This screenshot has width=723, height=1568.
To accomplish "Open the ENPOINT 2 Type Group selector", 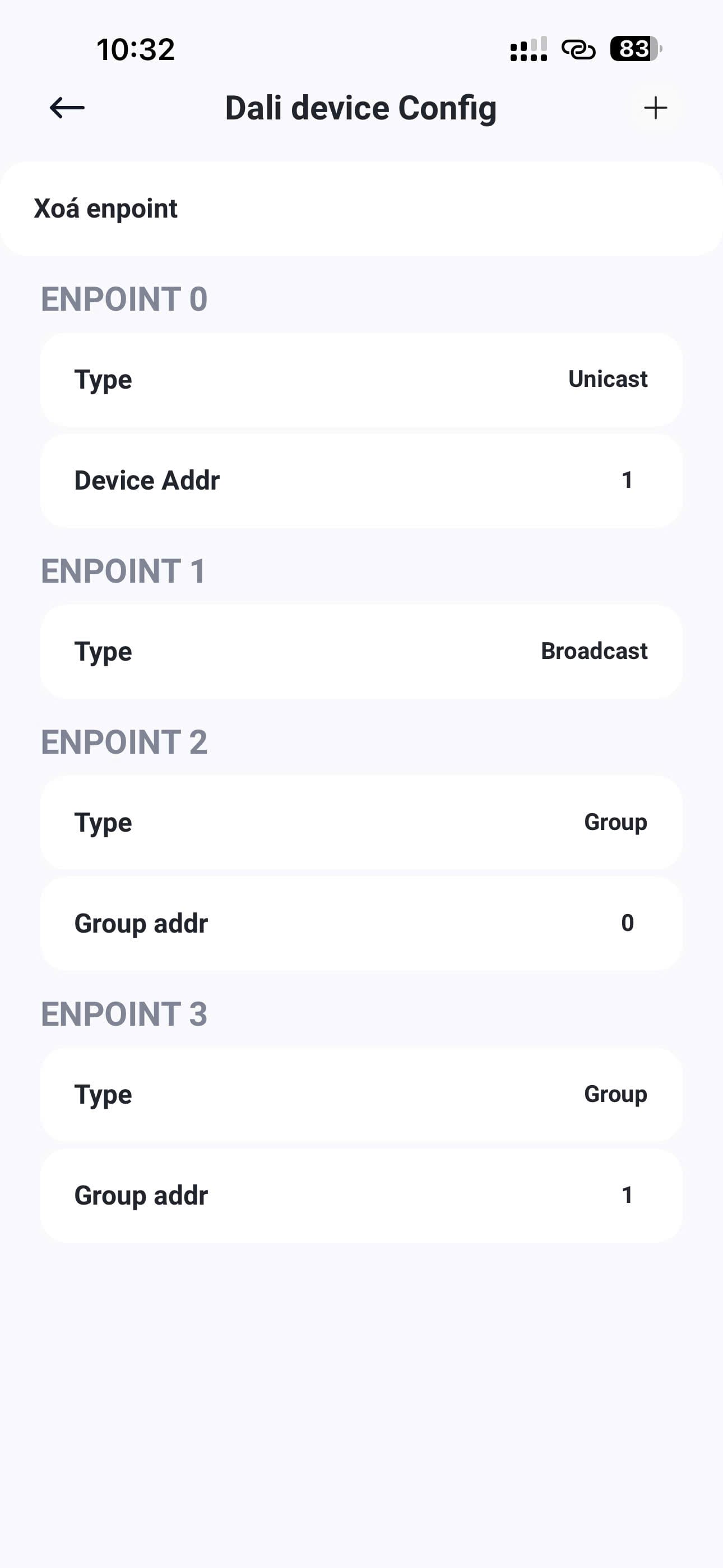I will (361, 822).
